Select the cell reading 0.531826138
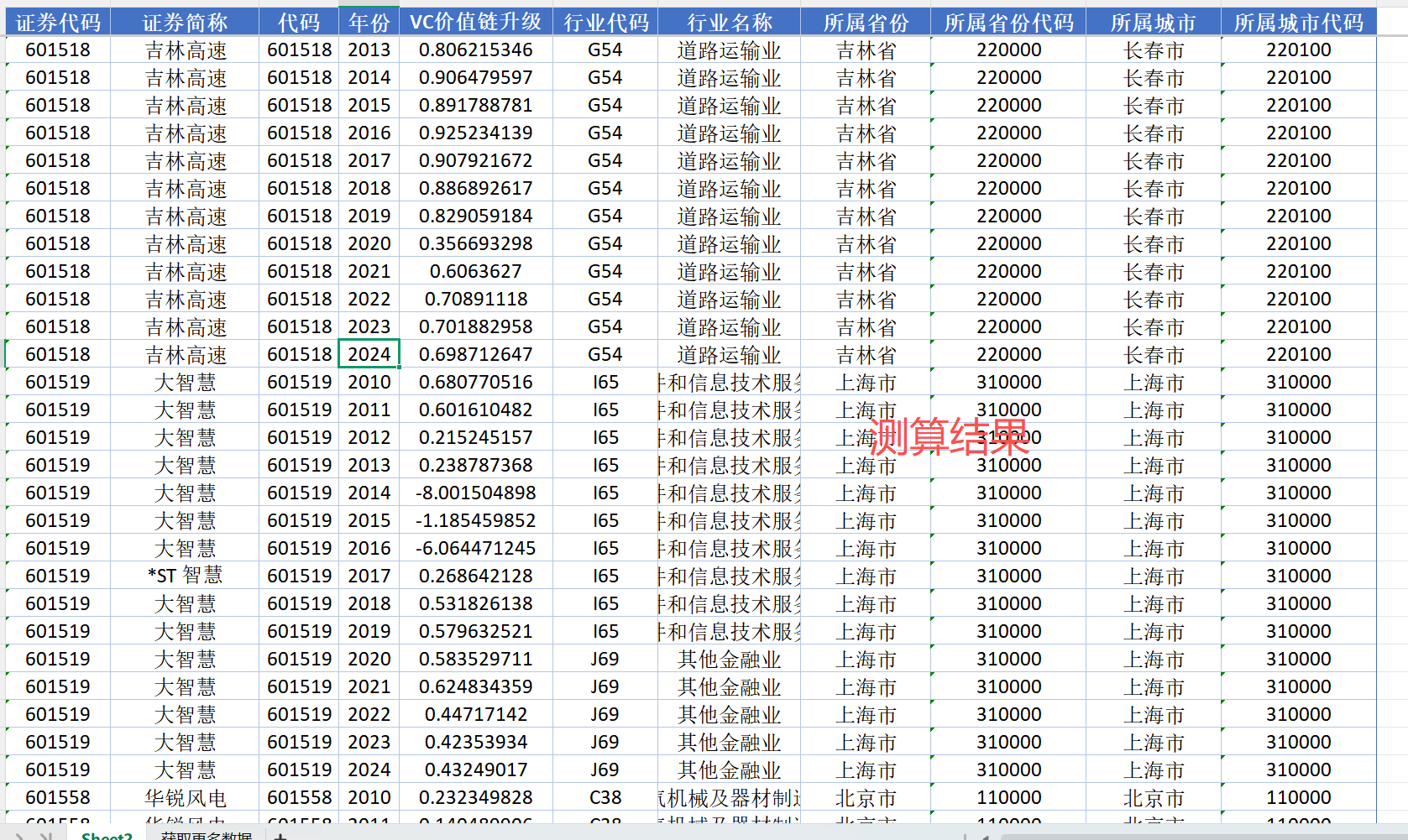1408x840 pixels. coord(476,604)
